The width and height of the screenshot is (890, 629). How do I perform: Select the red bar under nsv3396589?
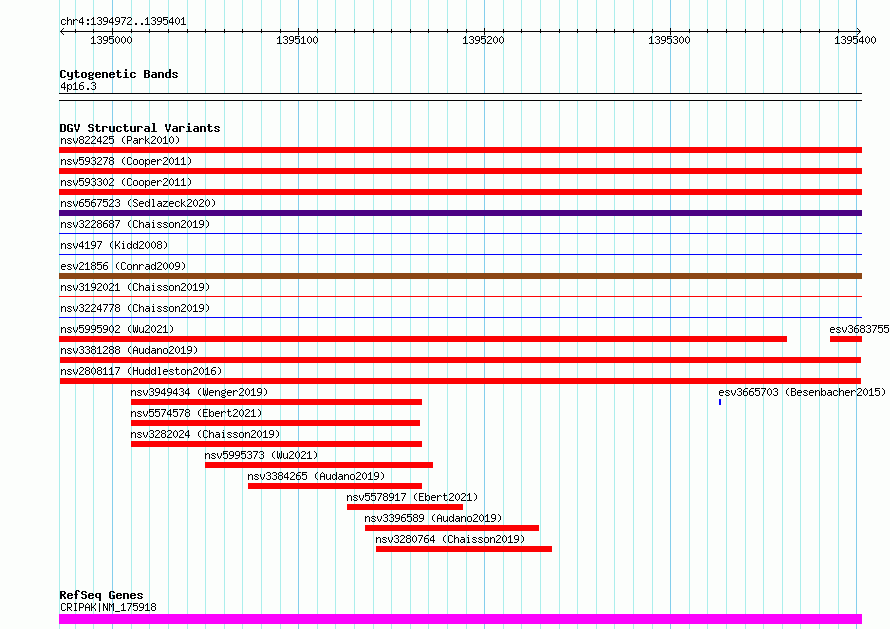pos(452,528)
